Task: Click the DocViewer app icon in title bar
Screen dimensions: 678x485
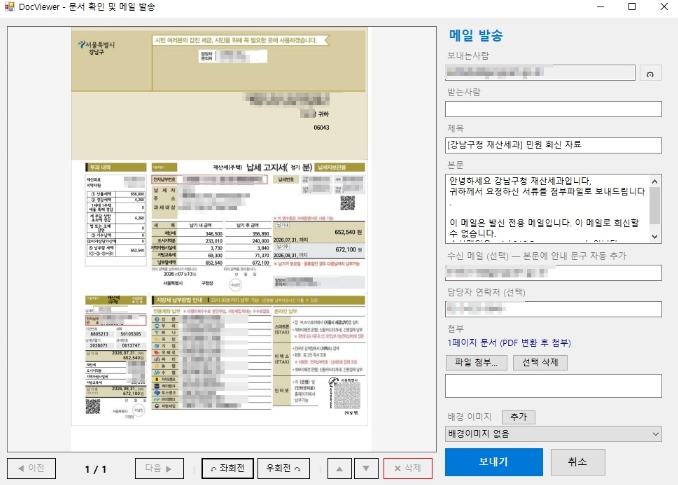Action: point(9,6)
